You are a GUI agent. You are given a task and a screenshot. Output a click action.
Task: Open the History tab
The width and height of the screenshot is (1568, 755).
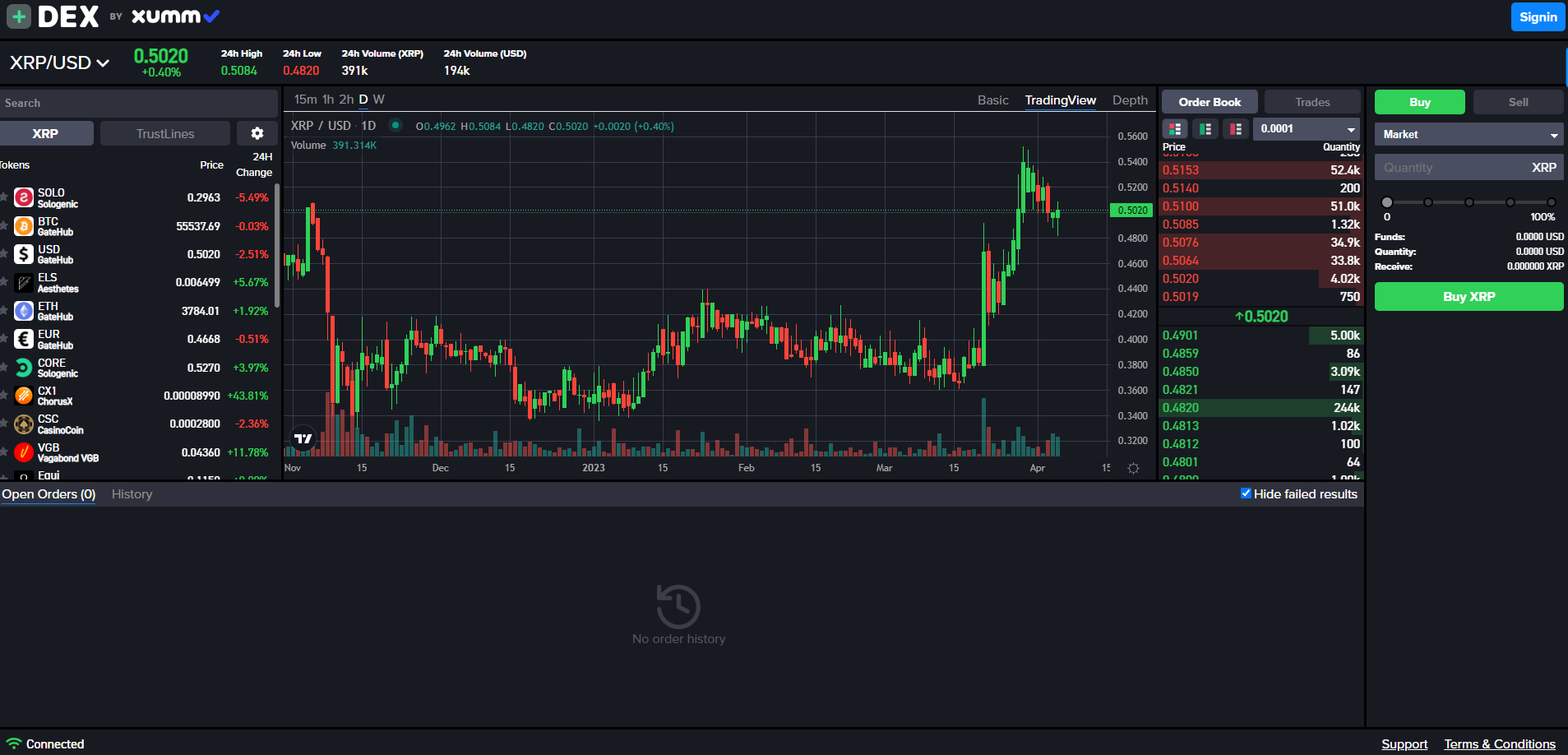(x=132, y=494)
